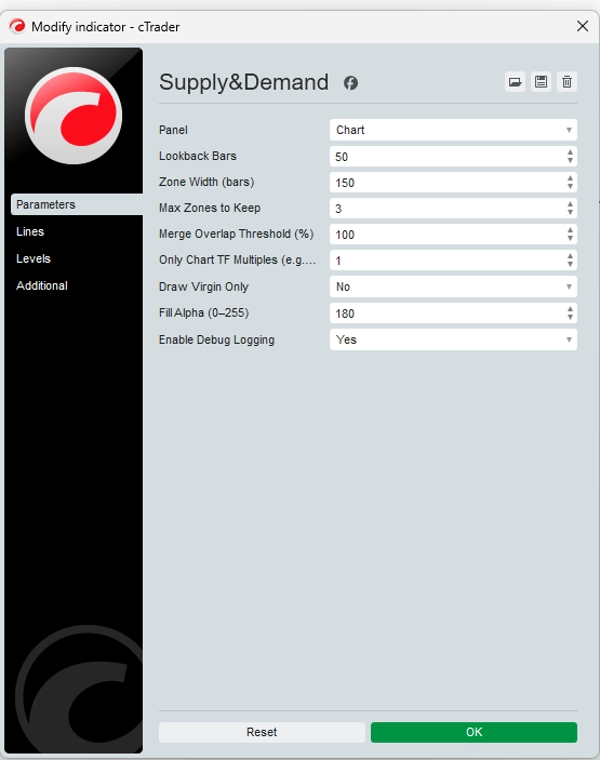Close the Modify indicator dialog
This screenshot has height=760, width=600.
click(582, 26)
